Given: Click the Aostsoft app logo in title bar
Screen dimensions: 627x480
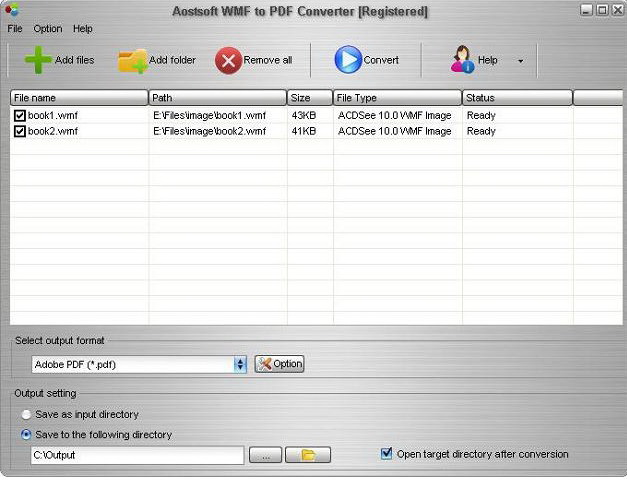Looking at the screenshot, I should pyautogui.click(x=12, y=10).
